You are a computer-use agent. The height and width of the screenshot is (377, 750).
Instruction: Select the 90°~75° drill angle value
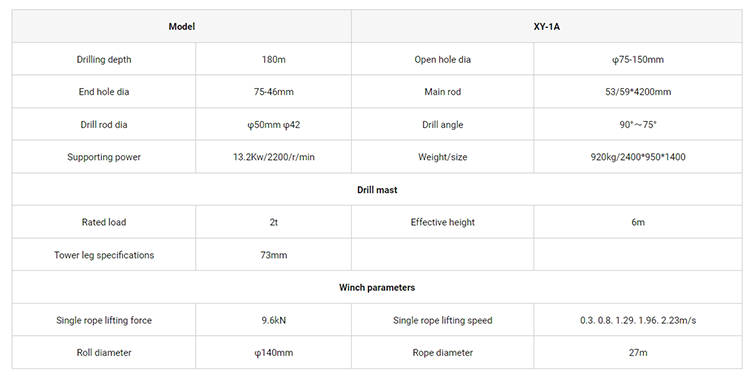click(638, 125)
